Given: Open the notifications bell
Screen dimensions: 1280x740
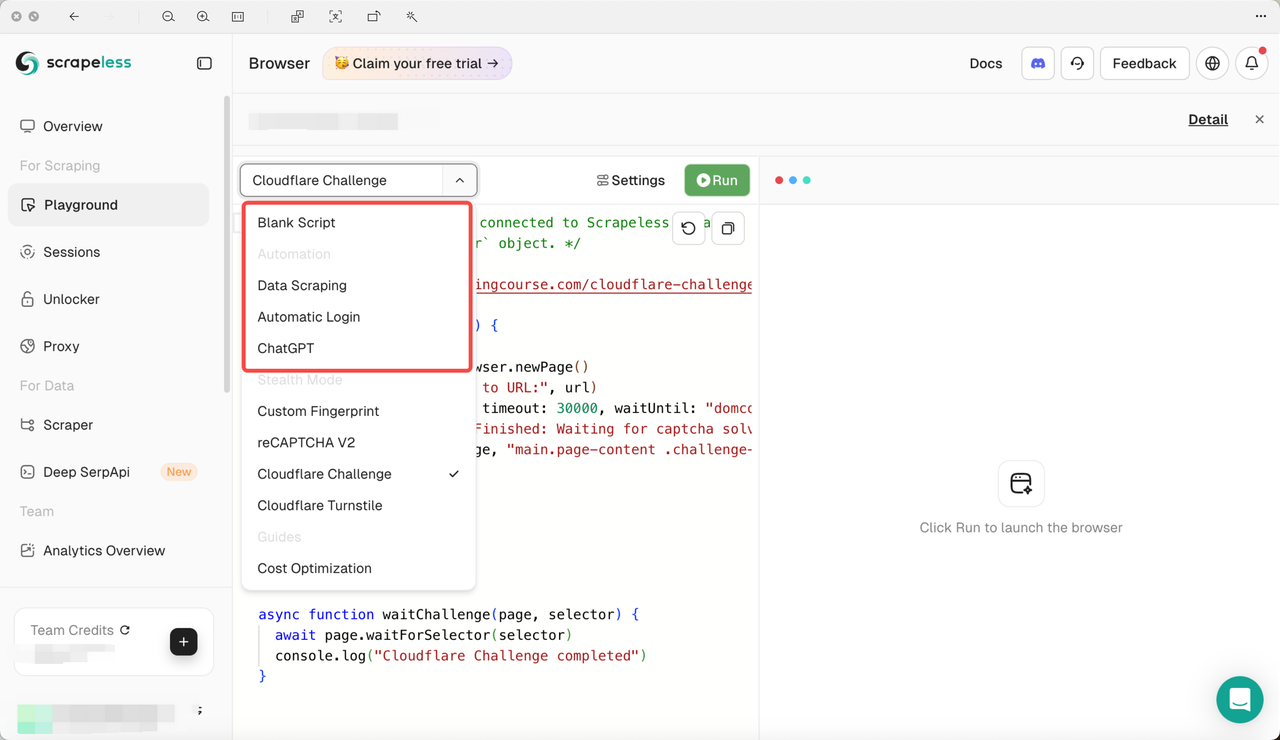Looking at the screenshot, I should click(x=1252, y=63).
